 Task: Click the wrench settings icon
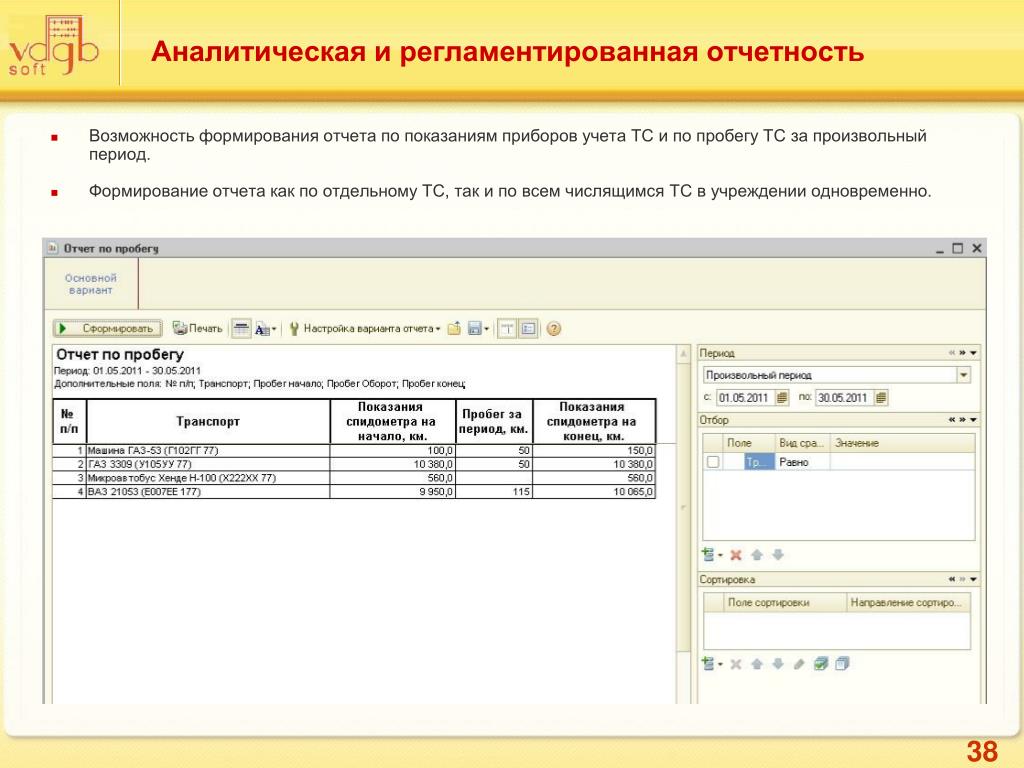[294, 328]
